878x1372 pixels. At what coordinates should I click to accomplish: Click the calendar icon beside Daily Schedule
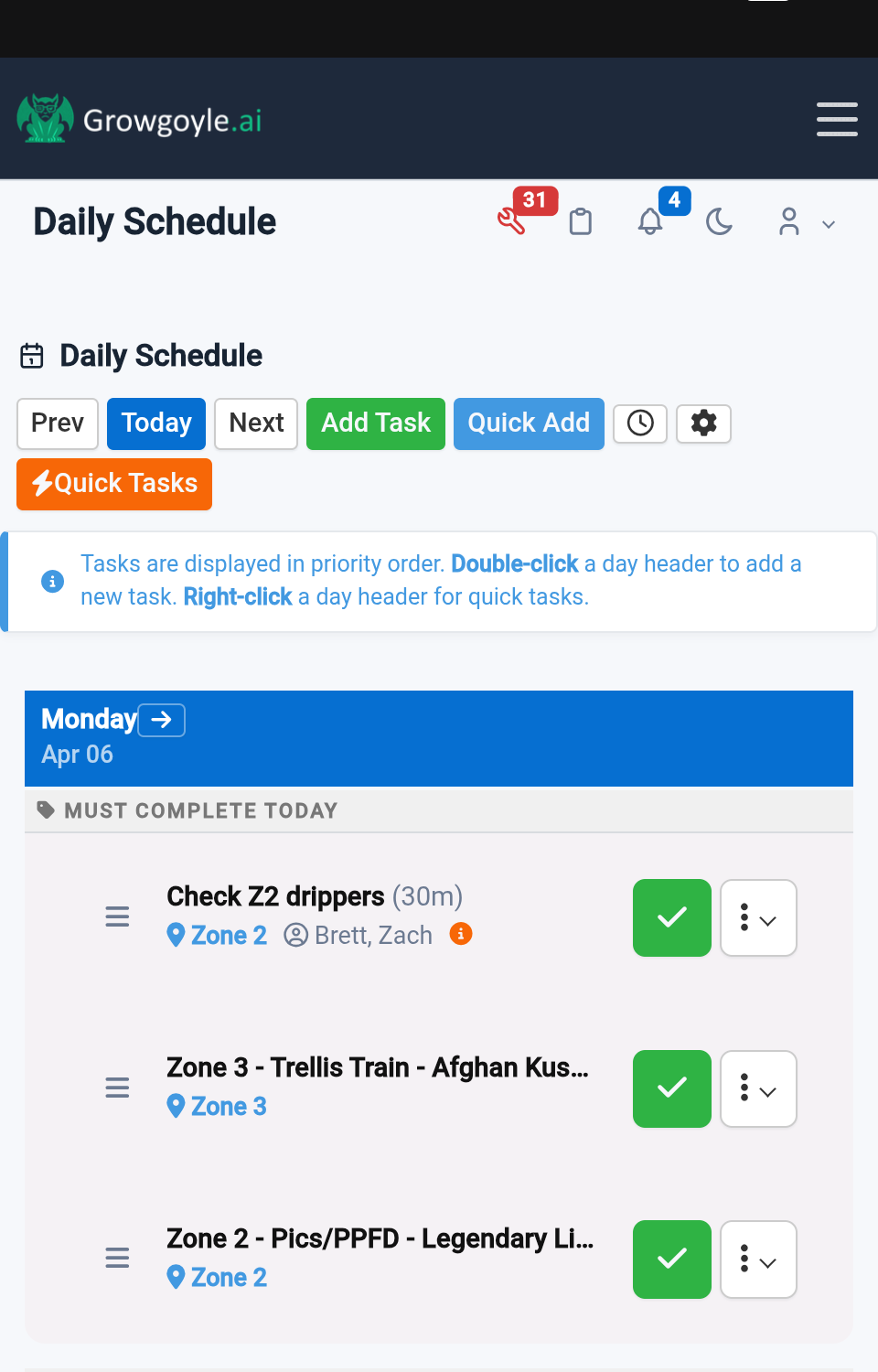click(x=32, y=357)
